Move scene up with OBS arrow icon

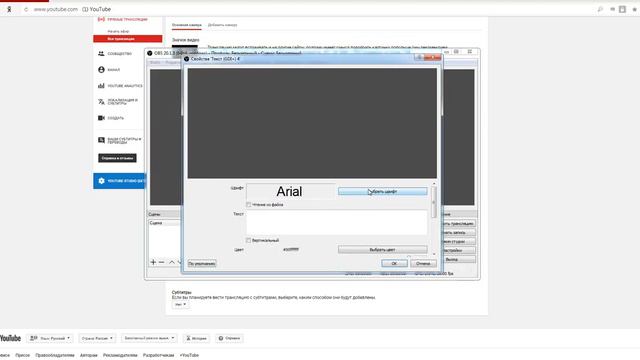point(172,262)
